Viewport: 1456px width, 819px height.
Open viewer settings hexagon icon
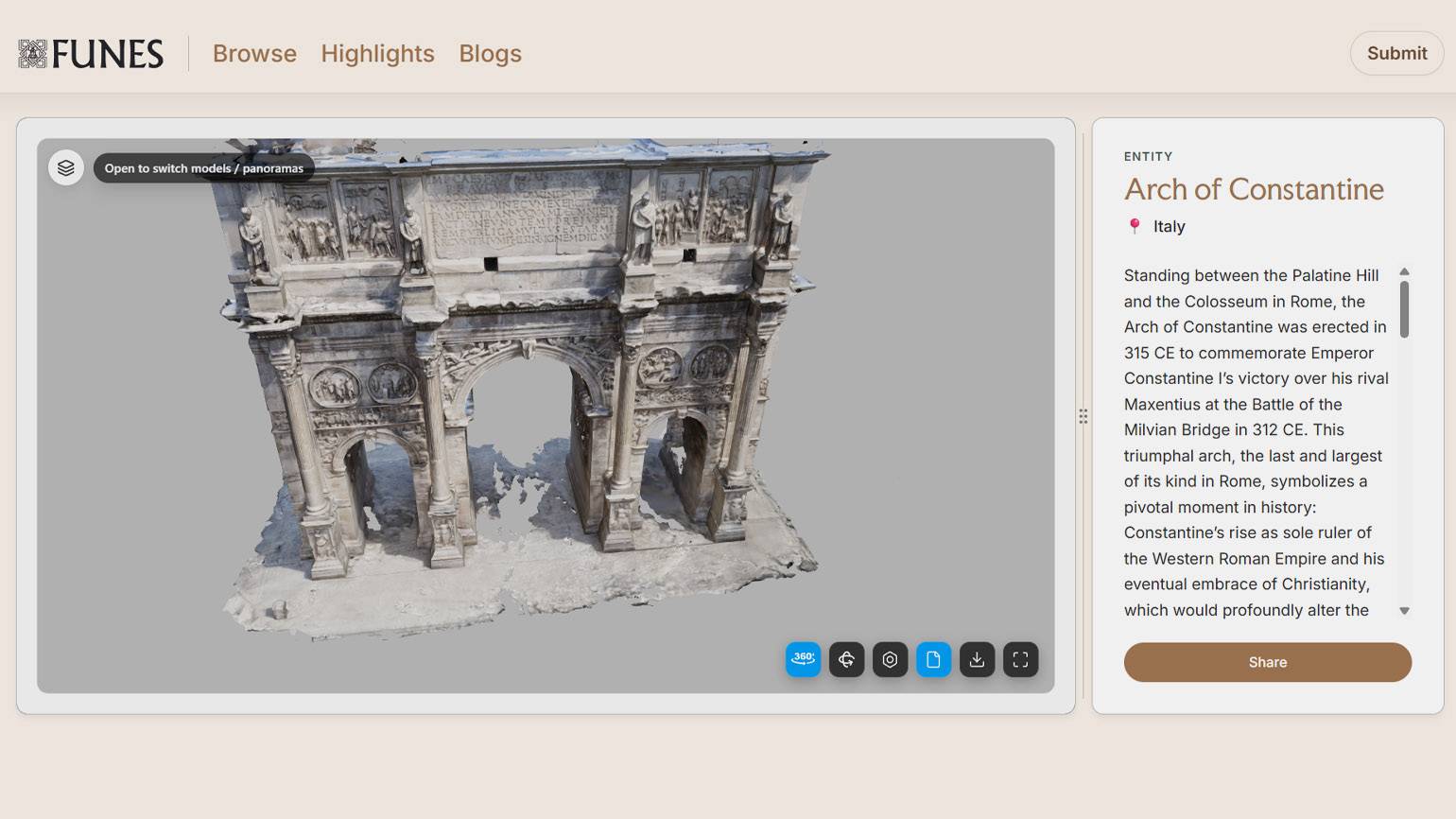(x=890, y=659)
